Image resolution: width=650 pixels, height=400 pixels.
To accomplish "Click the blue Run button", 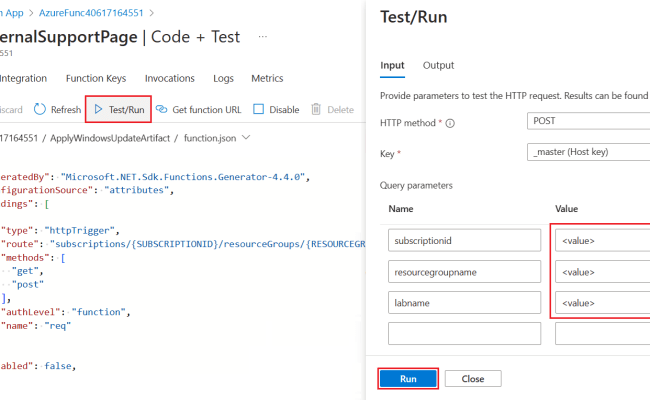I will click(408, 378).
